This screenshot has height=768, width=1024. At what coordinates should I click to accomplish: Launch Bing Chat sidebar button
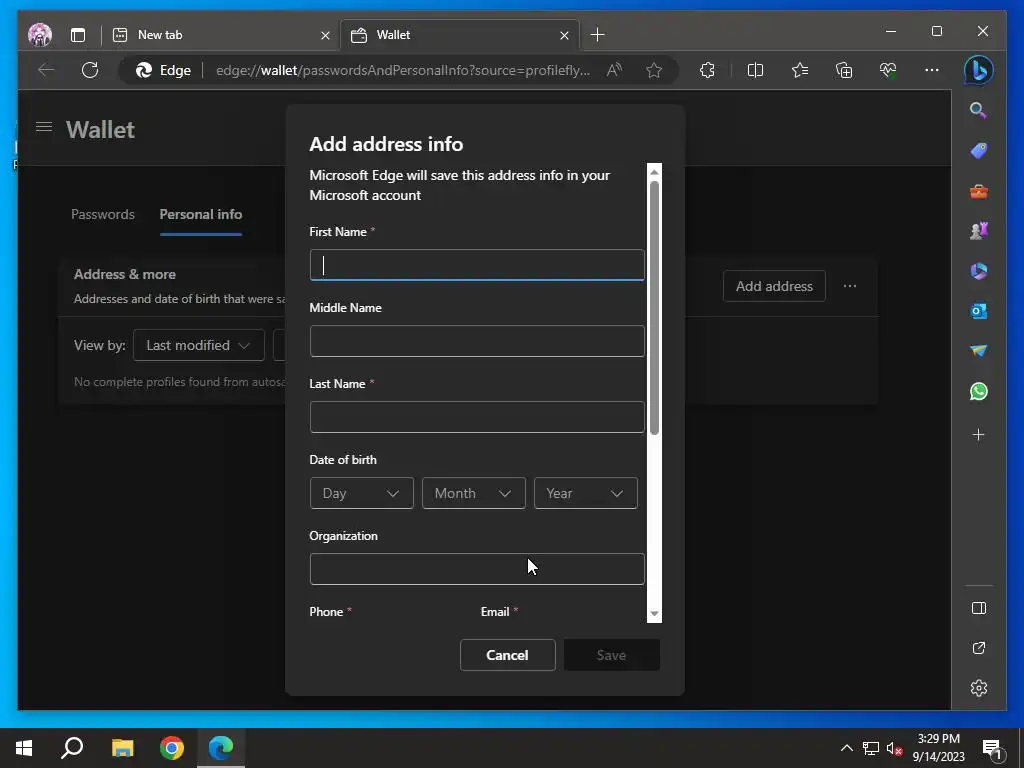(978, 70)
